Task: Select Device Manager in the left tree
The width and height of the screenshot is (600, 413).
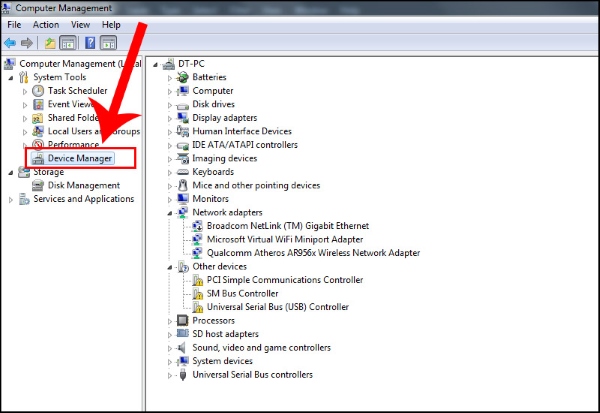Action: [78, 158]
